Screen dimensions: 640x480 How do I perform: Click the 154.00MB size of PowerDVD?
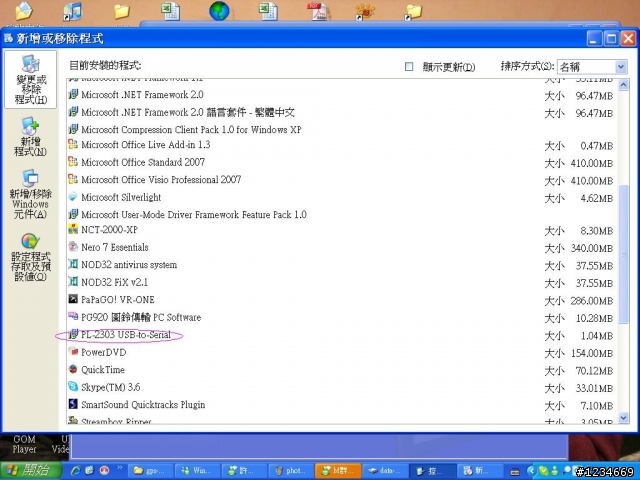coord(592,353)
